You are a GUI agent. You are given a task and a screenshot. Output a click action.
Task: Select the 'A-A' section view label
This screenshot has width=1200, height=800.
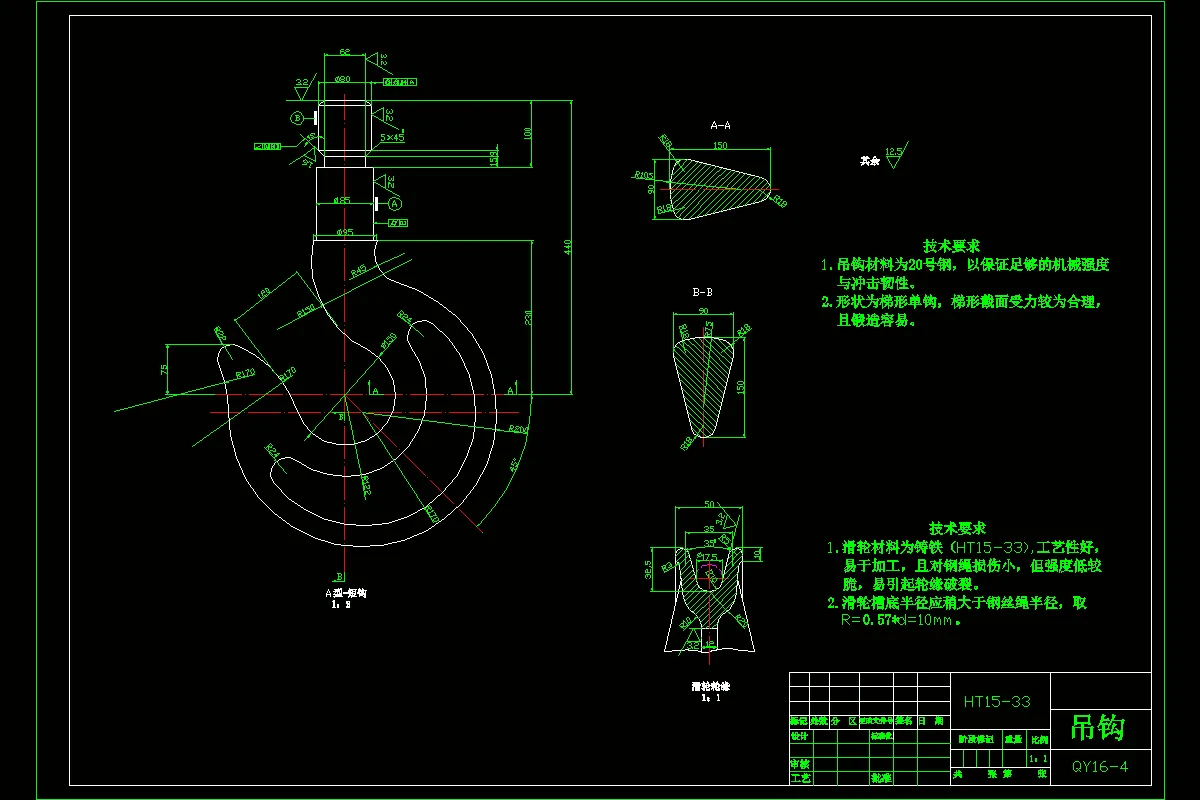(x=720, y=126)
